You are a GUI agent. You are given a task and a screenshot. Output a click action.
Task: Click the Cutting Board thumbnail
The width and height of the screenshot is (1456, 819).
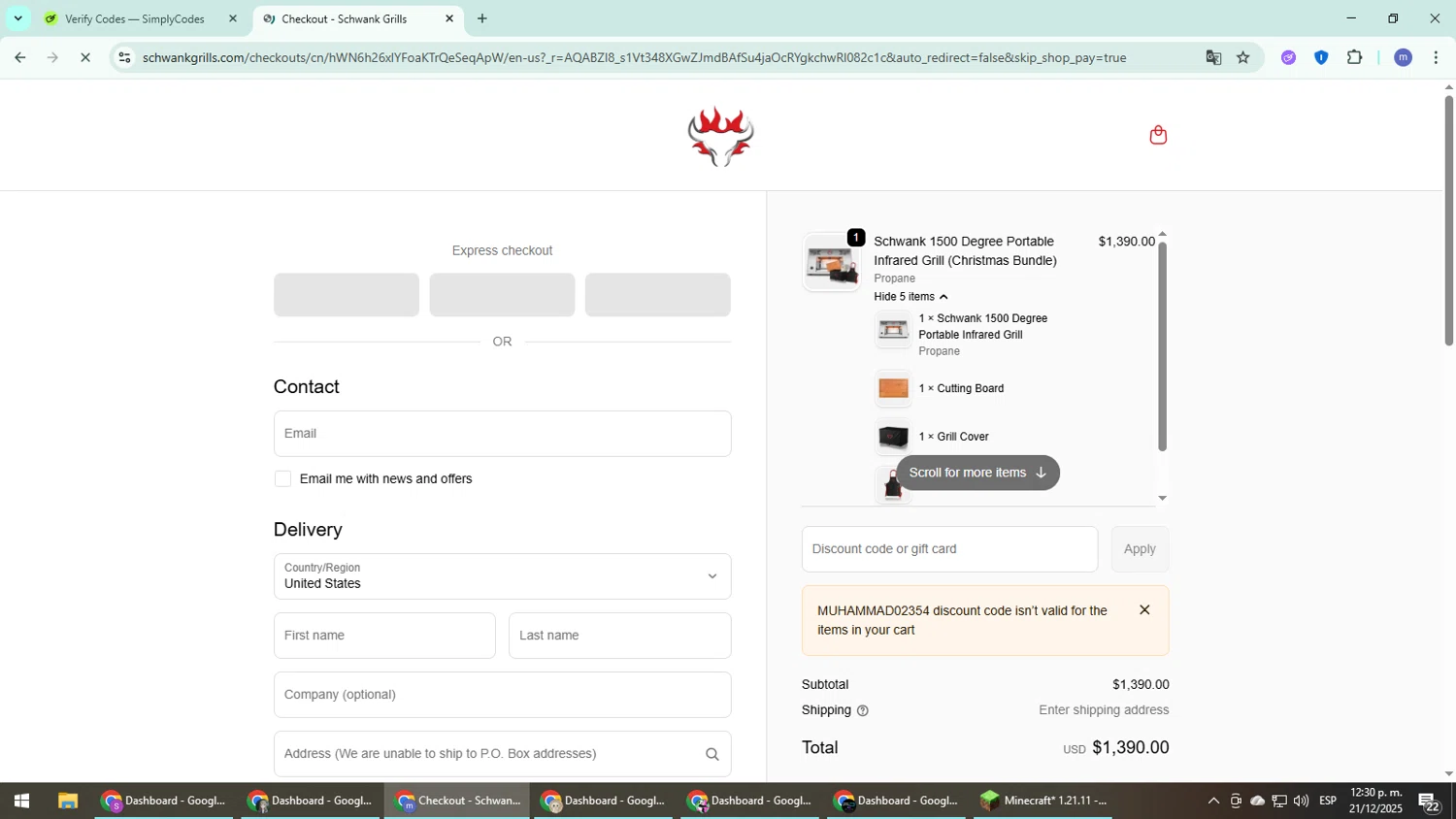pos(893,388)
